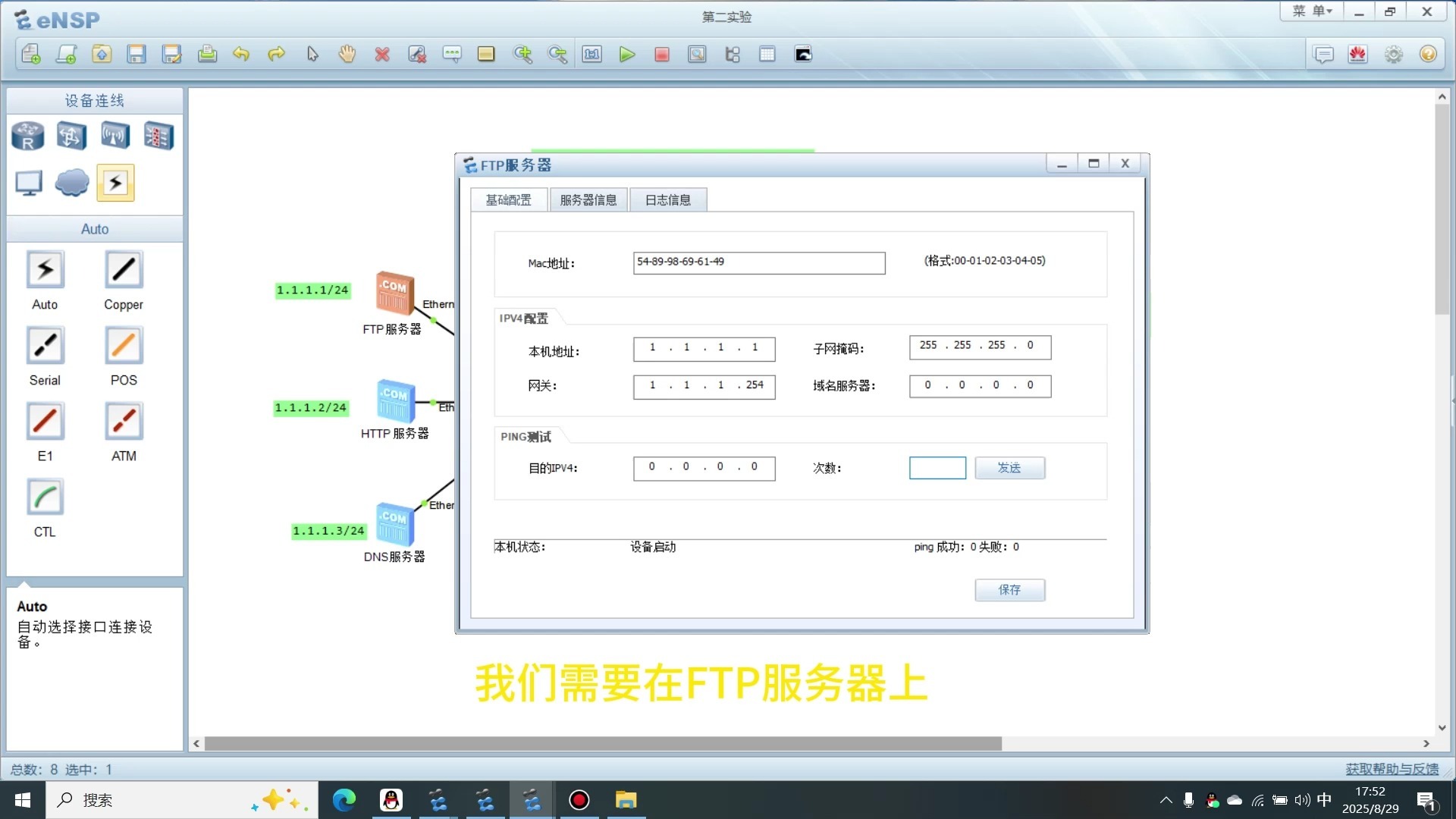Select the highlighted connection lines category icon
Viewport: 1456px width, 819px height.
115,183
